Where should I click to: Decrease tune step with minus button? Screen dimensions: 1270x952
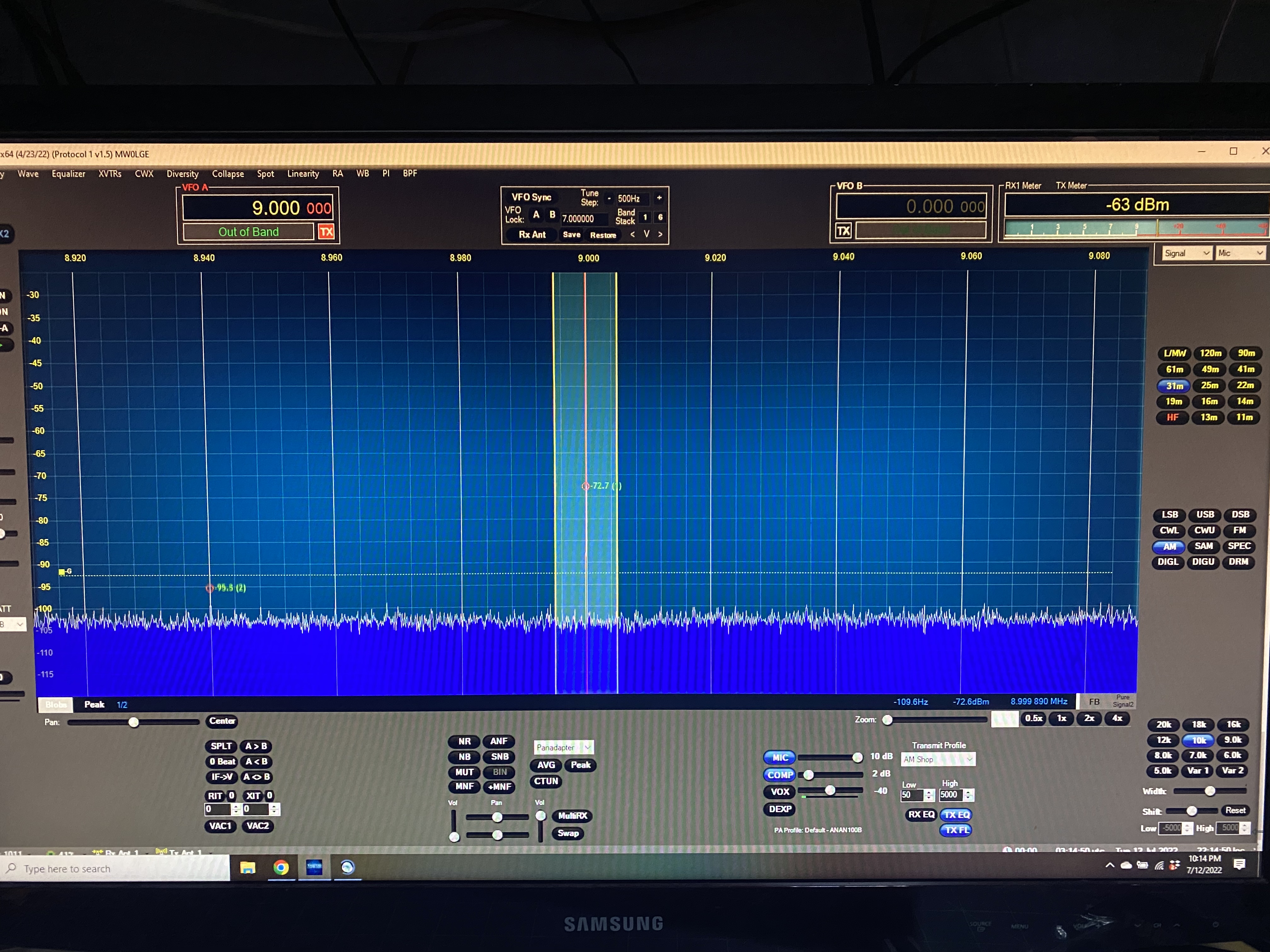[609, 198]
